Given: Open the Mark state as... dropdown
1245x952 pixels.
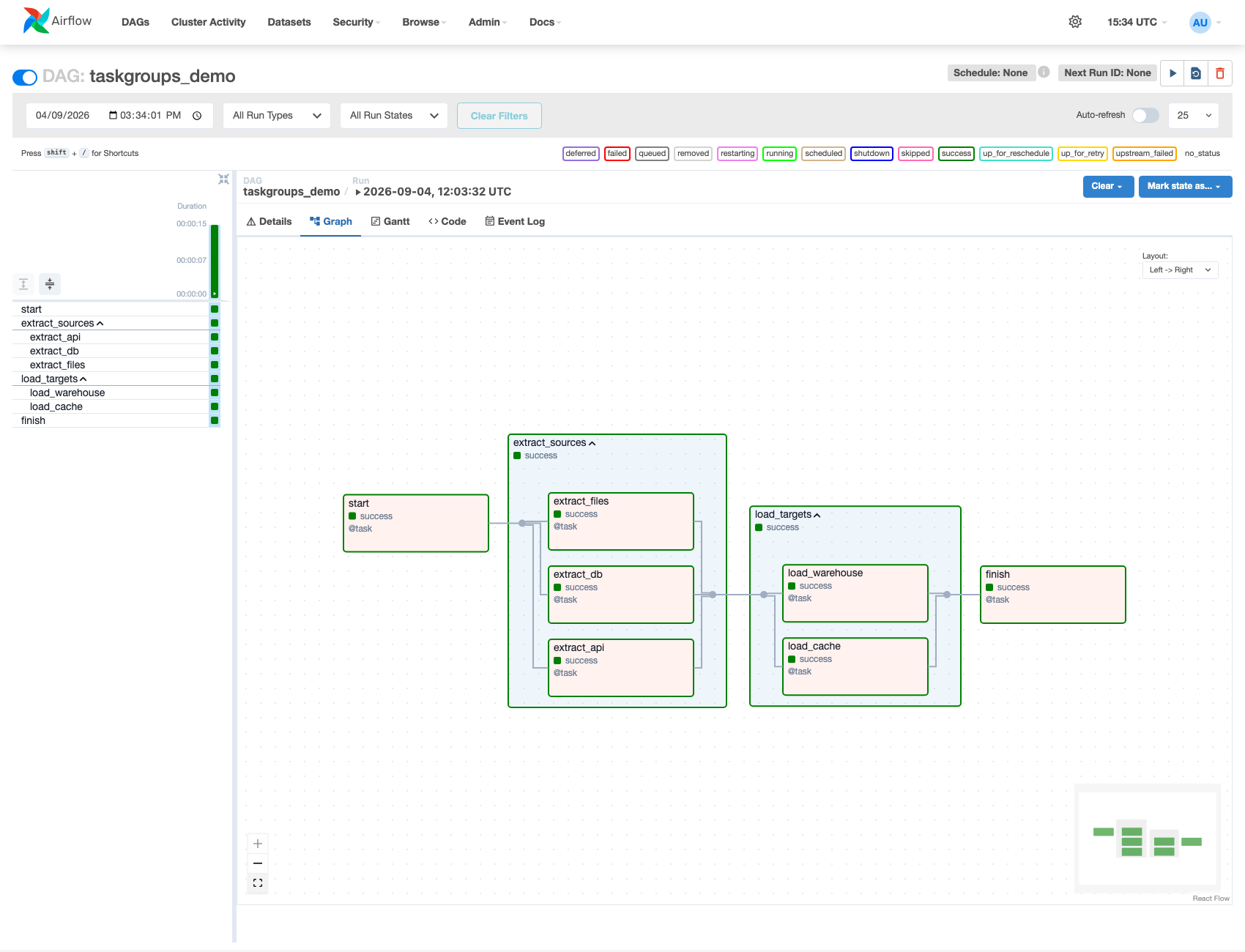Looking at the screenshot, I should point(1185,186).
